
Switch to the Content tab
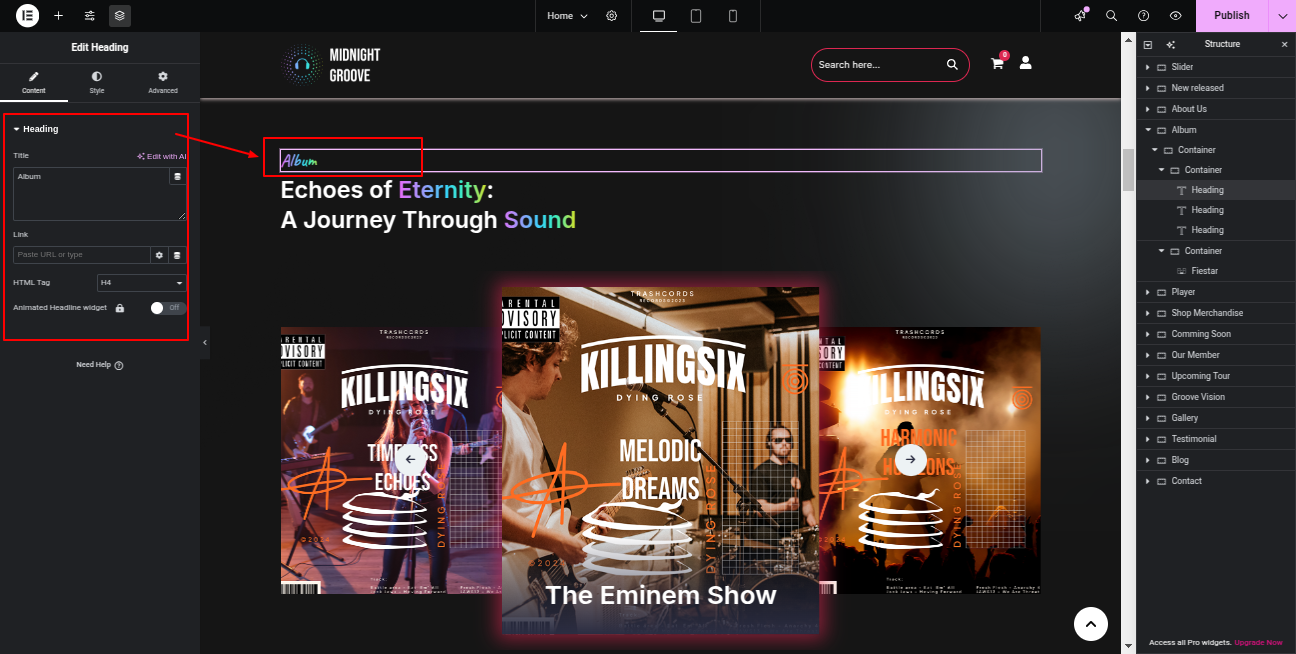34,83
